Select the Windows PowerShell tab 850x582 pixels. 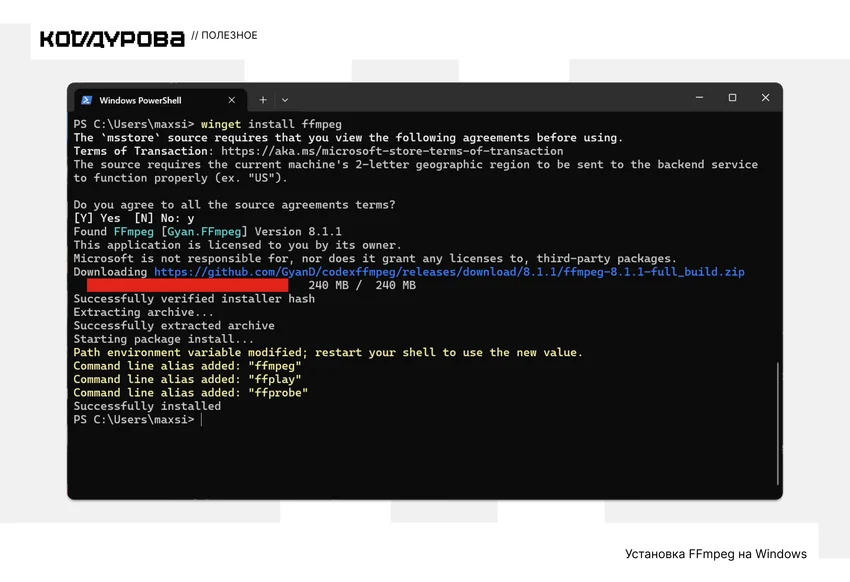point(160,100)
